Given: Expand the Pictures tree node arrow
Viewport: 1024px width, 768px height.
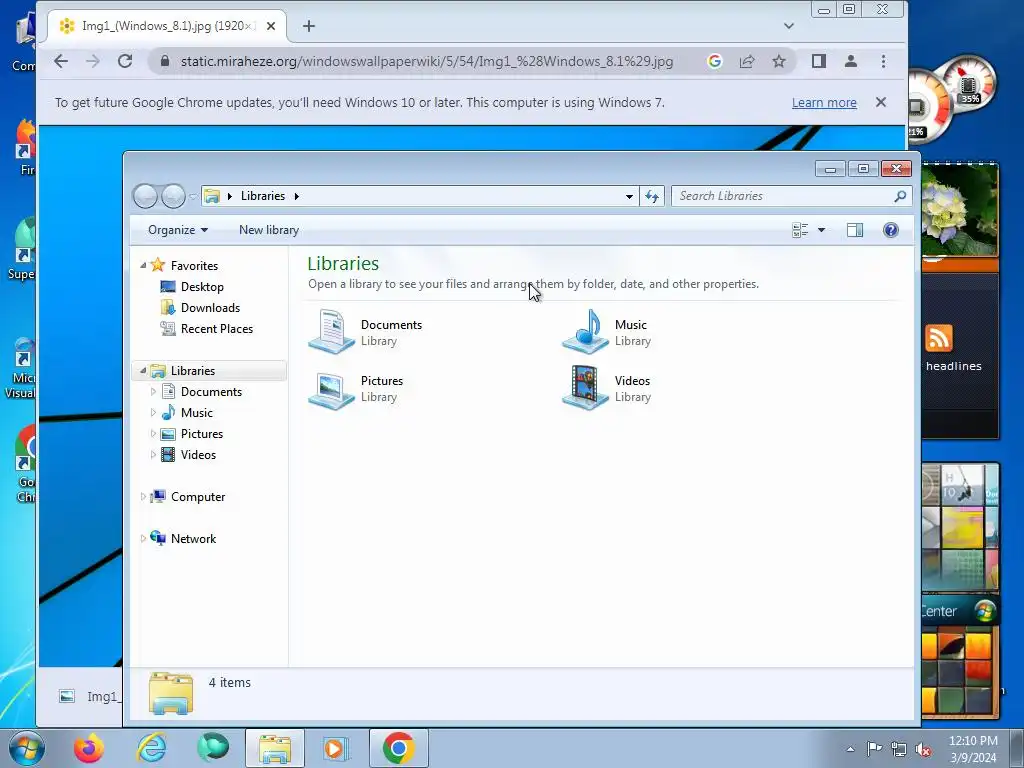Looking at the screenshot, I should tap(153, 434).
